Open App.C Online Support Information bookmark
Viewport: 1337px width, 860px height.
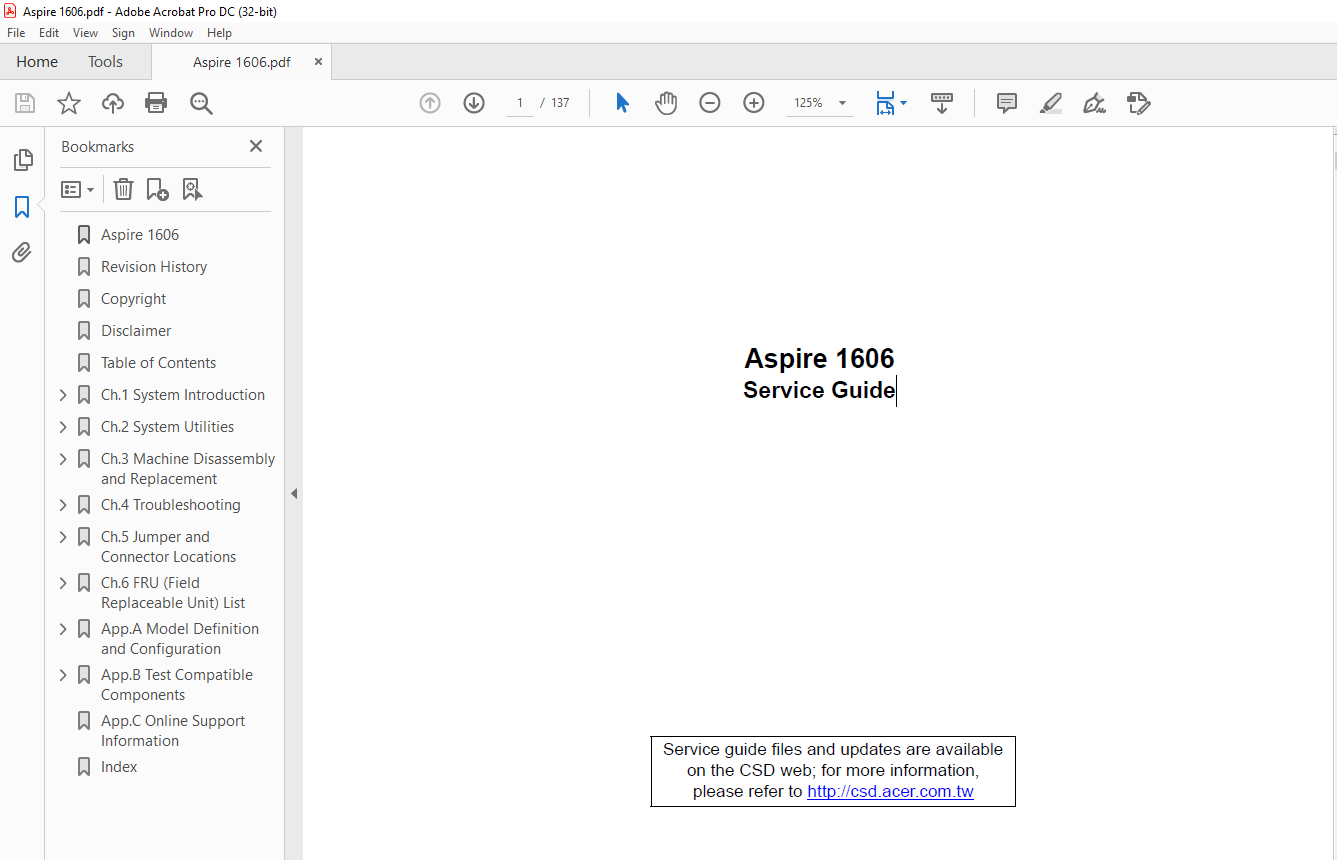(x=173, y=731)
